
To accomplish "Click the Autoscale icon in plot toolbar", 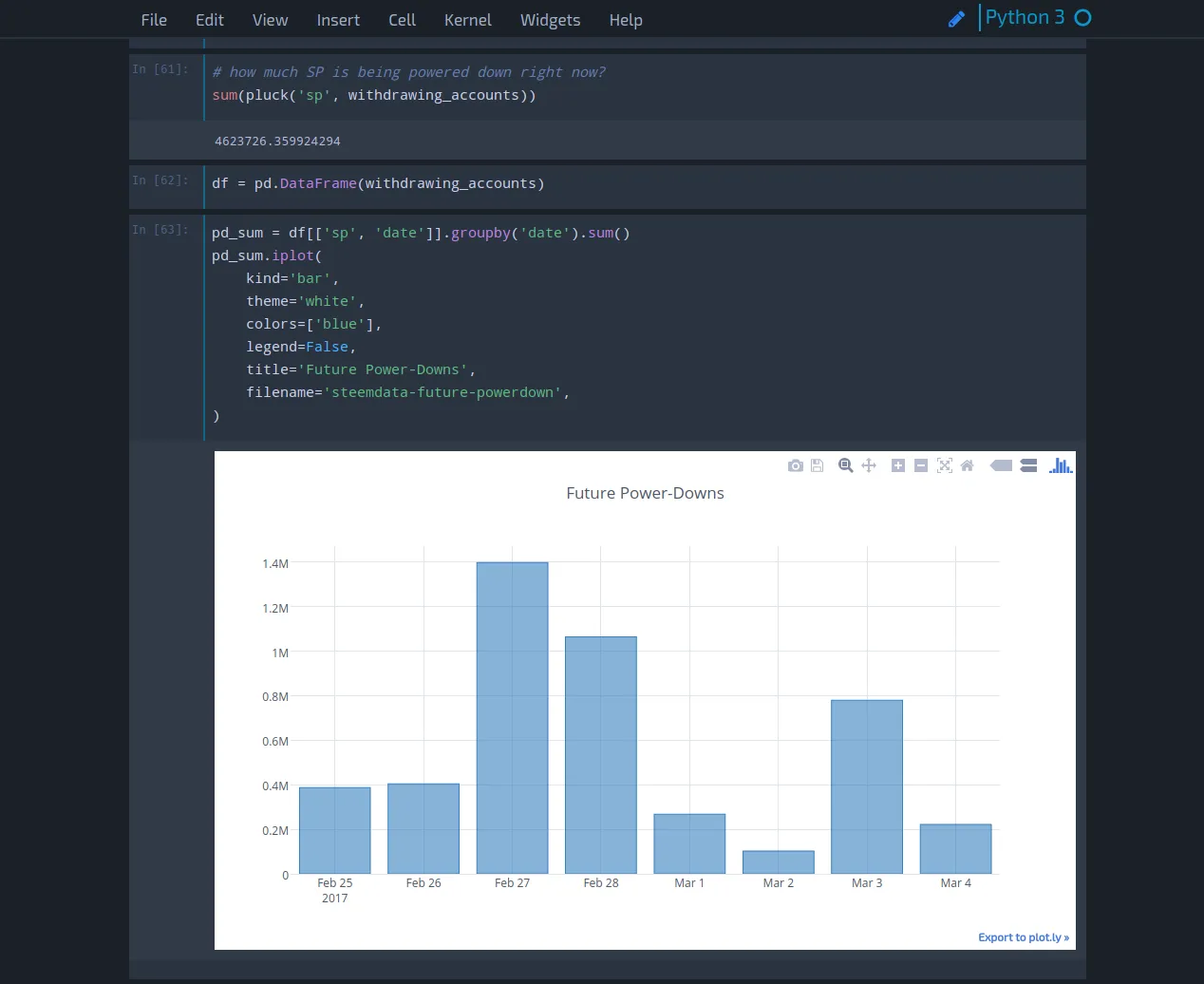I will pos(945,465).
